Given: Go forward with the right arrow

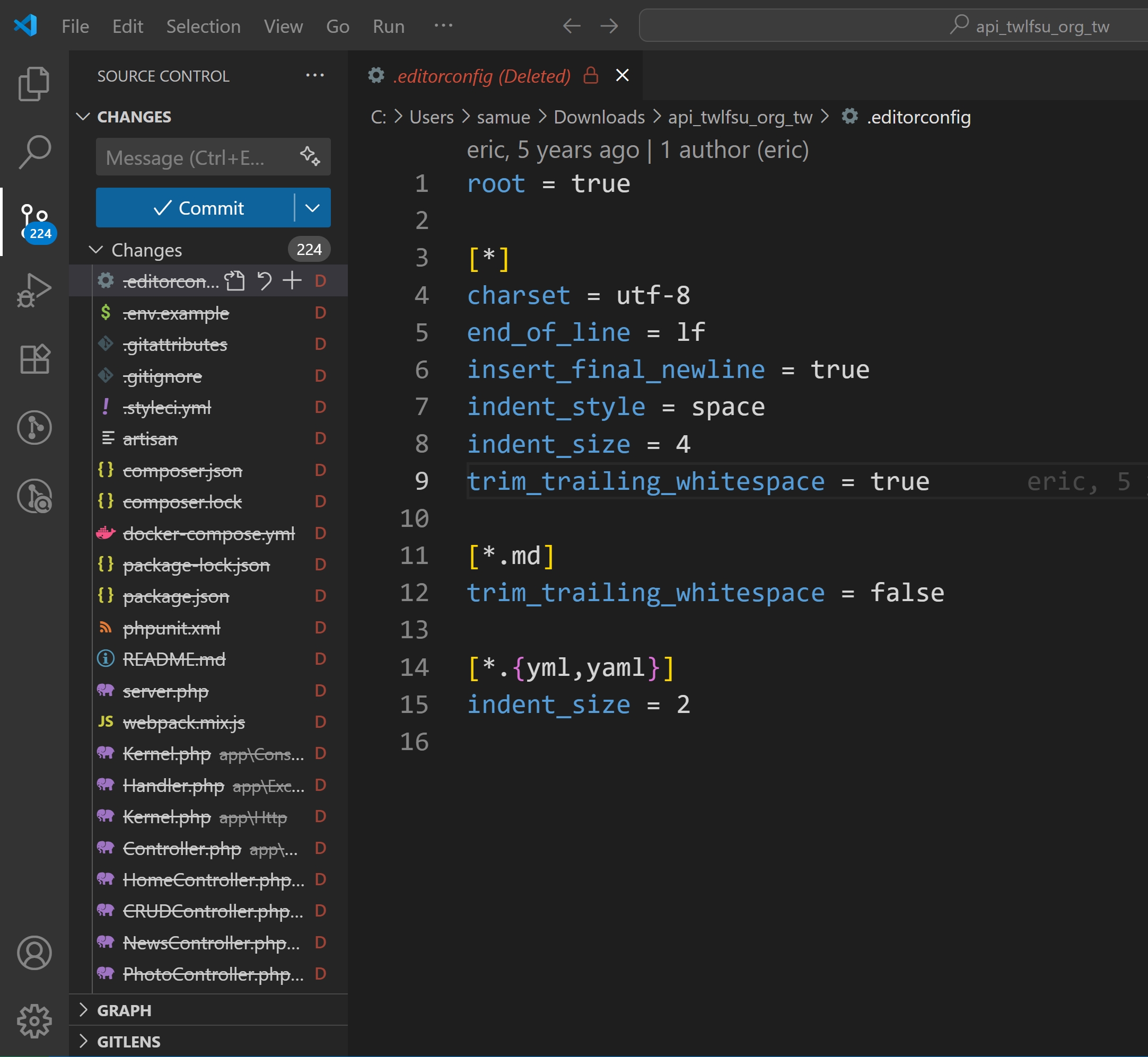Looking at the screenshot, I should 609,26.
